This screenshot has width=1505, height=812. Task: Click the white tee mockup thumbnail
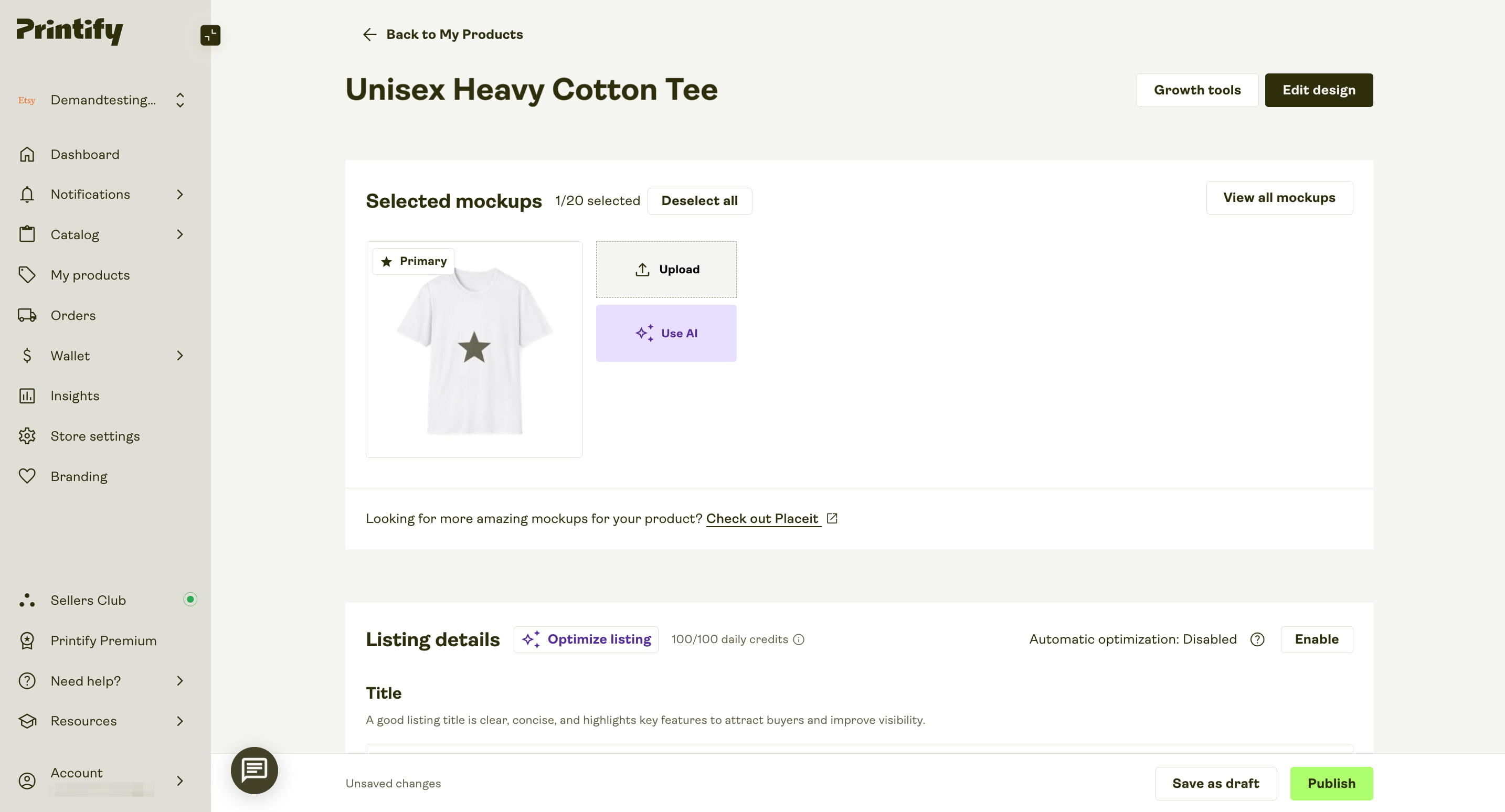tap(473, 349)
